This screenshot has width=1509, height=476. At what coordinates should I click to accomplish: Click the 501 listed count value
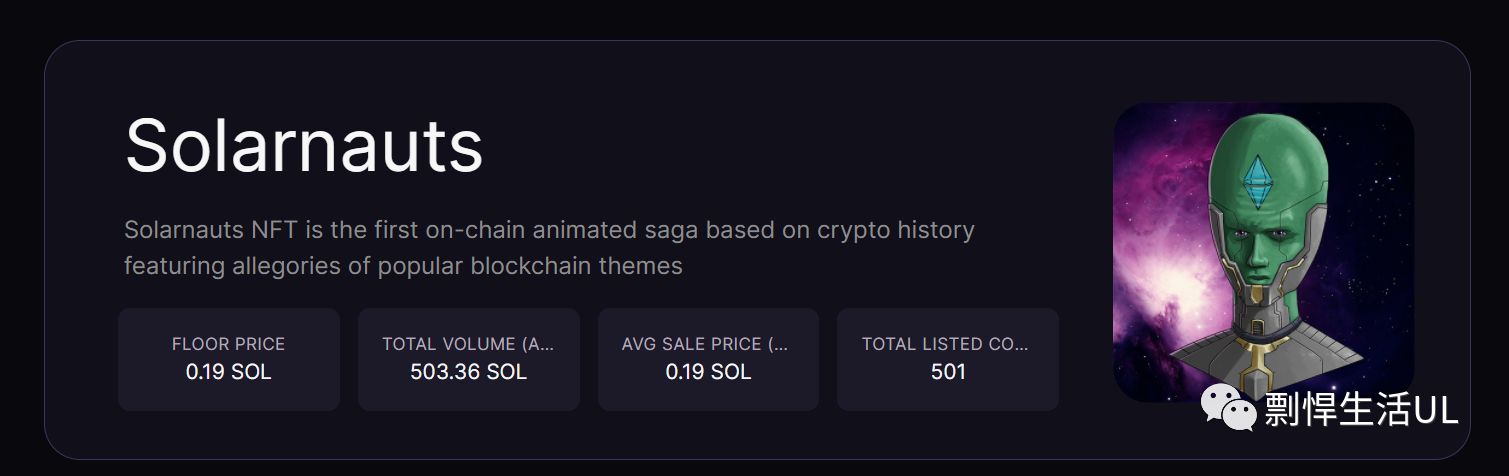coord(948,372)
